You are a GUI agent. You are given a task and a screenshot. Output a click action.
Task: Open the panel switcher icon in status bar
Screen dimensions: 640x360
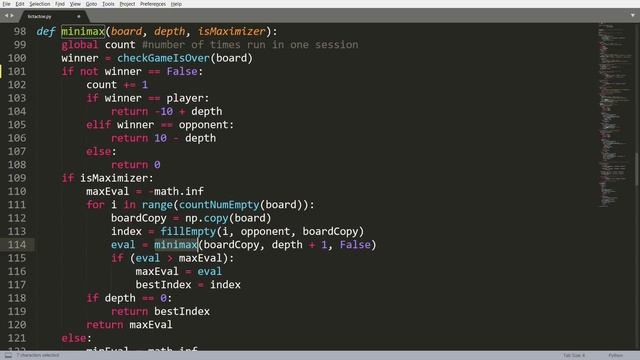click(x=8, y=356)
